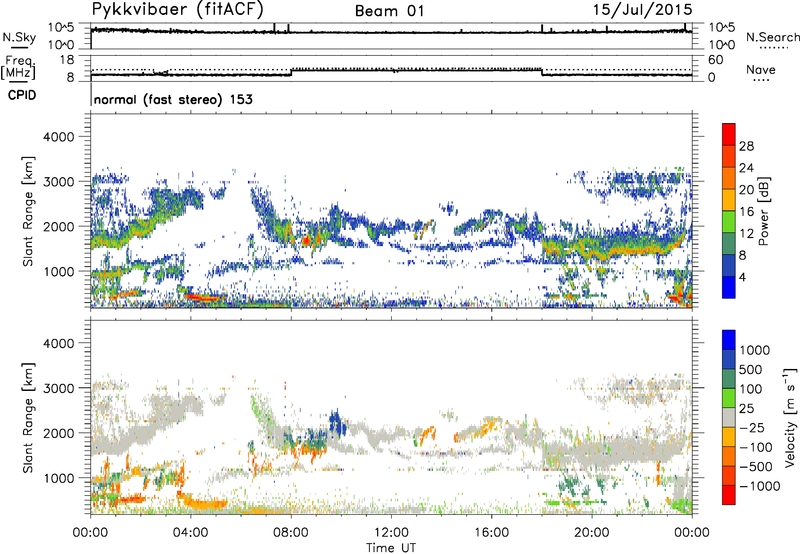Image resolution: width=800 pixels, height=554 pixels.
Task: Click the red high-power patch near 08:30 UT
Action: pos(307,240)
